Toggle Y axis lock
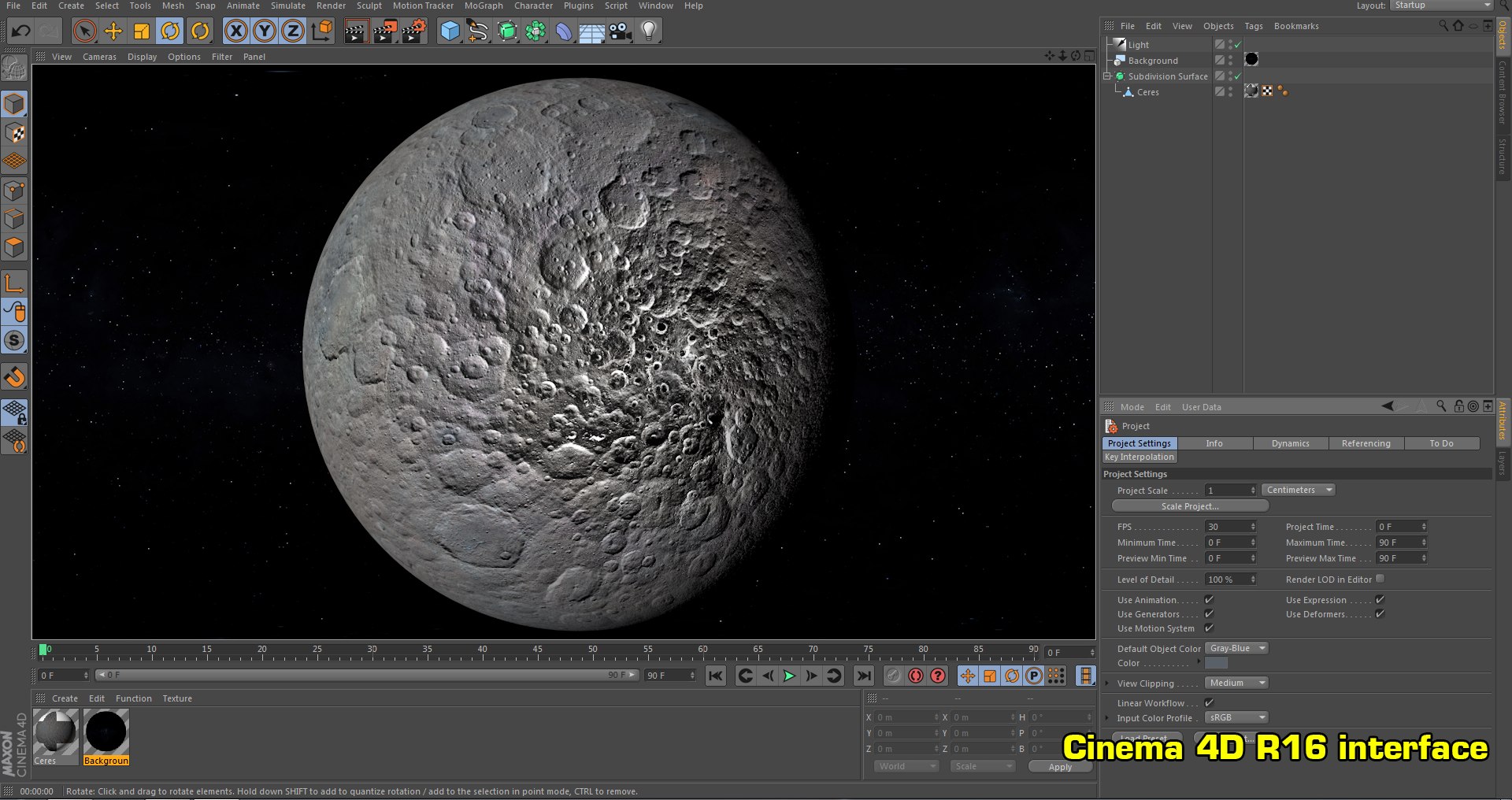 265,31
